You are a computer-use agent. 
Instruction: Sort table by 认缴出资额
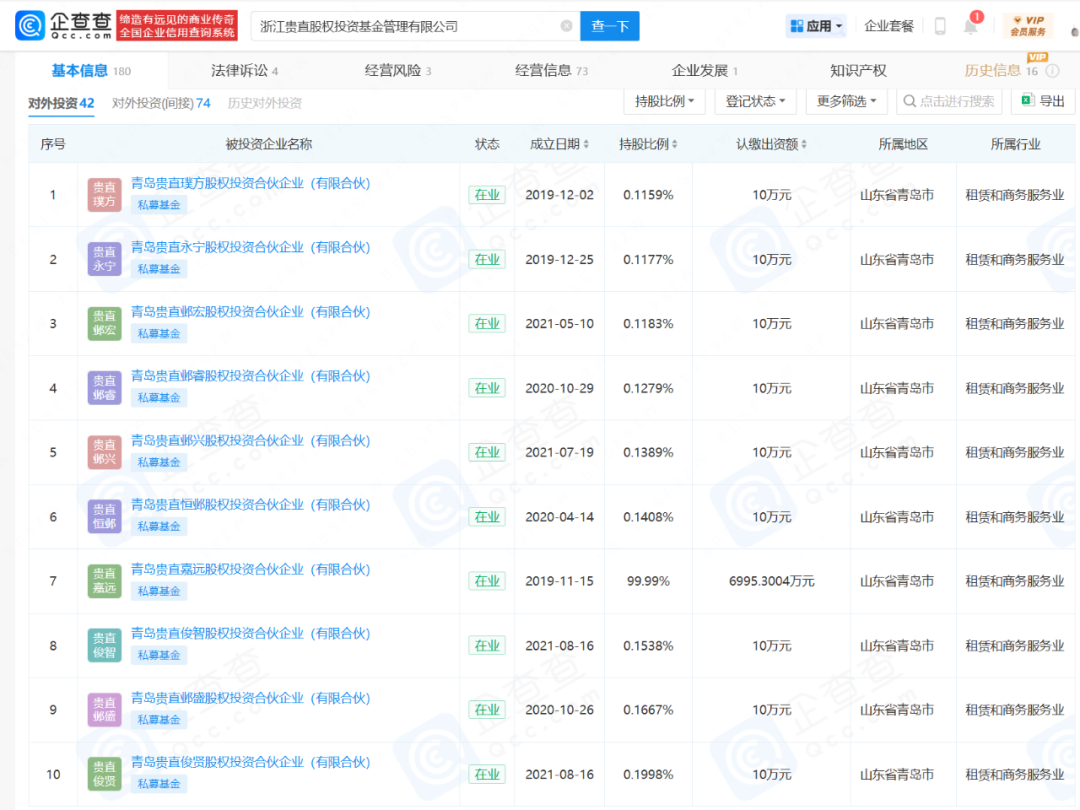pyautogui.click(x=772, y=144)
